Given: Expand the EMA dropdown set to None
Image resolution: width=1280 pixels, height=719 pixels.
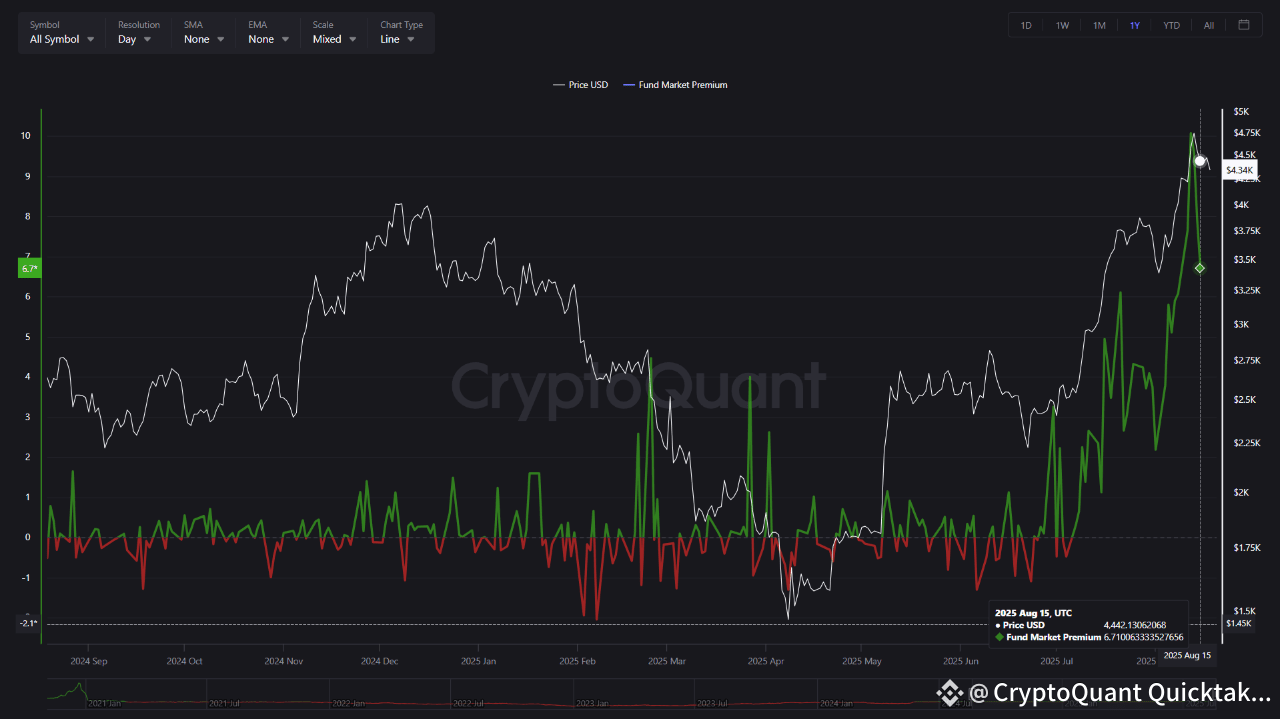Looking at the screenshot, I should pos(269,32).
